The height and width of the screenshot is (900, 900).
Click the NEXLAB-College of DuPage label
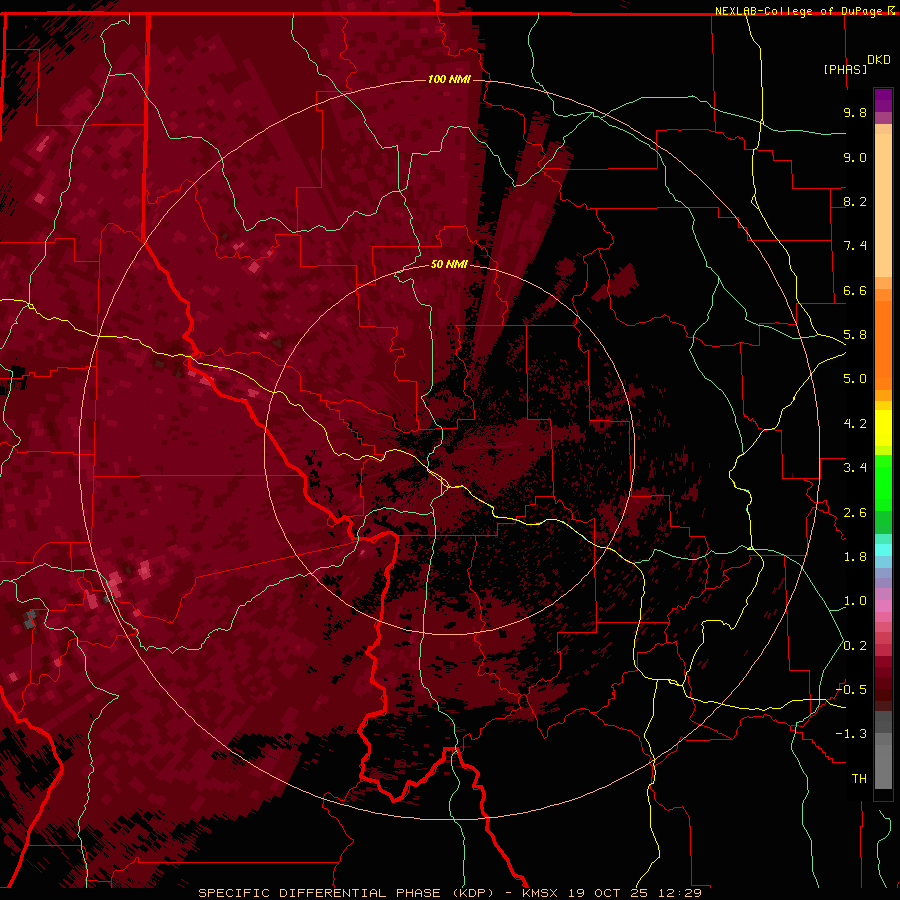click(800, 11)
